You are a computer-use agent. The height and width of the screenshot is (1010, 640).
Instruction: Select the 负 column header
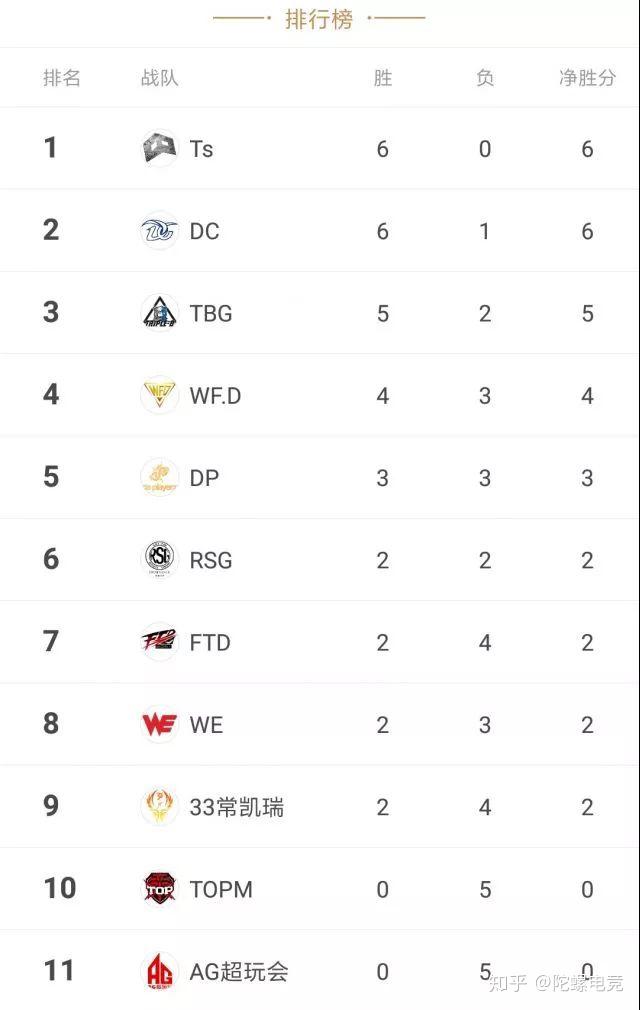pyautogui.click(x=485, y=78)
